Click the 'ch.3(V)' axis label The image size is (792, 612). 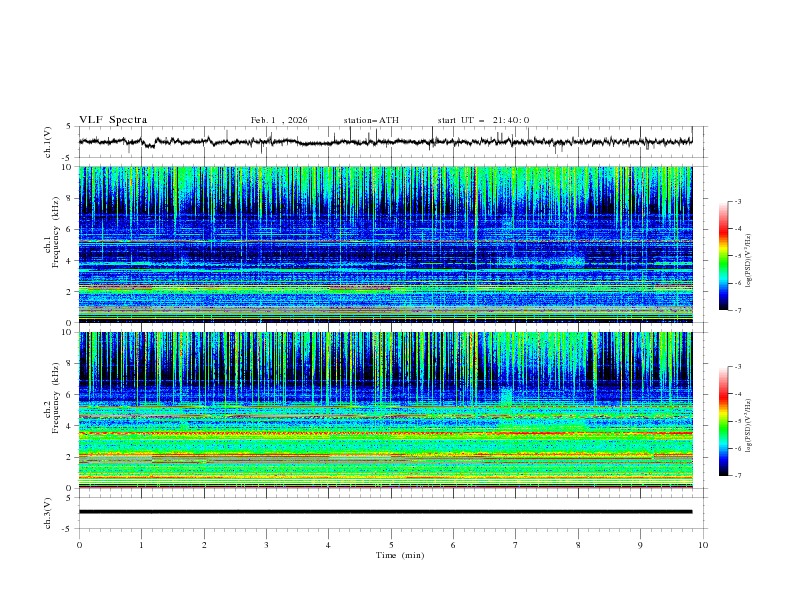coord(47,513)
